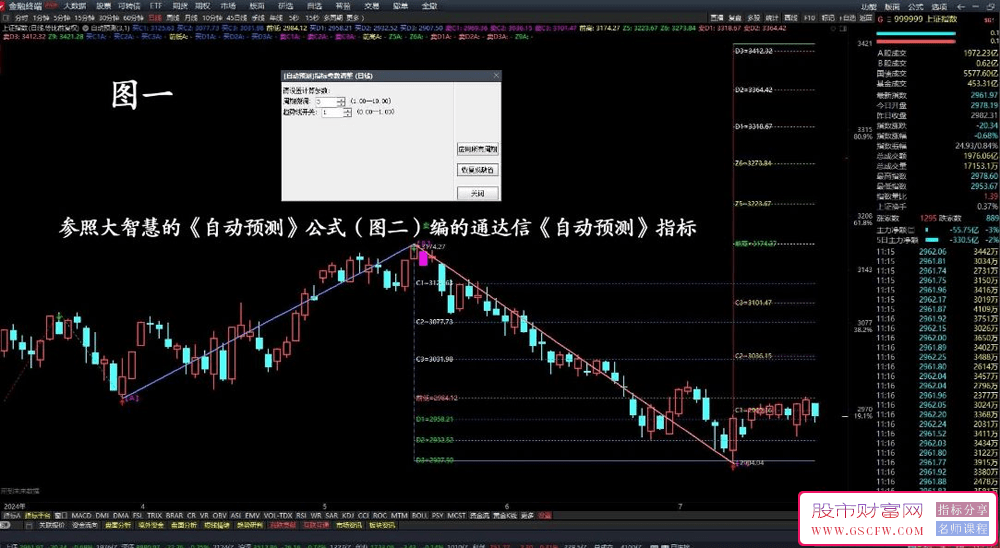Screen dimensions: 1000x548
Task: Open the 期权 menu
Action: (x=203, y=6)
